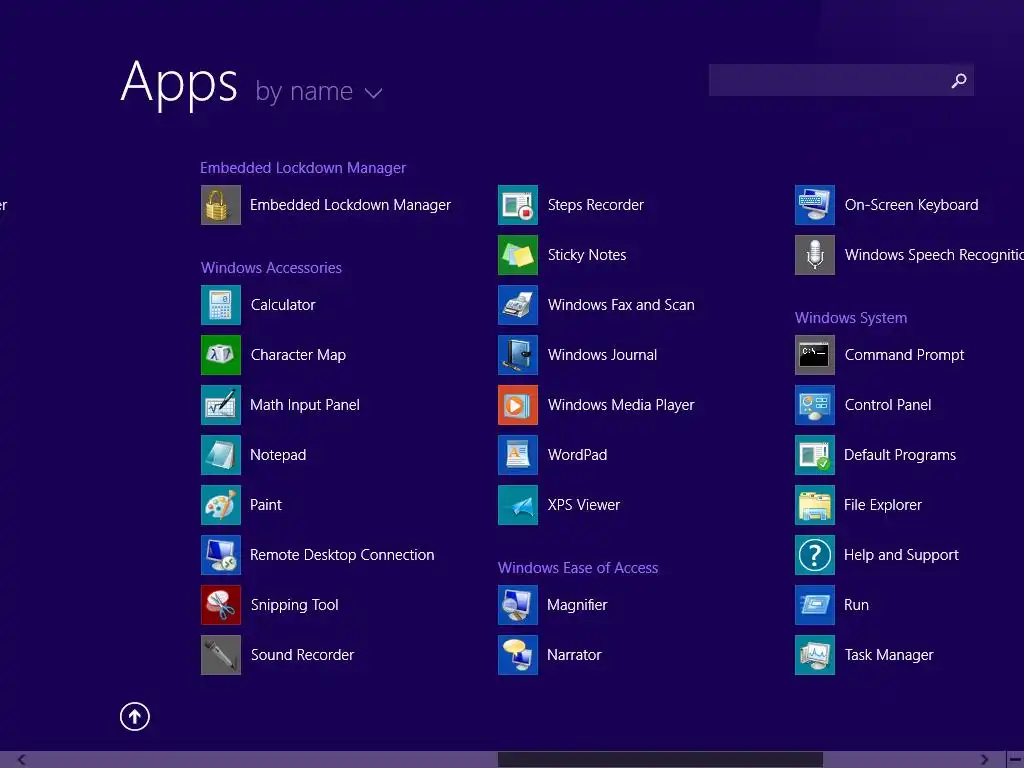1024x768 pixels.
Task: Open the Default Programs icon
Action: (815, 455)
